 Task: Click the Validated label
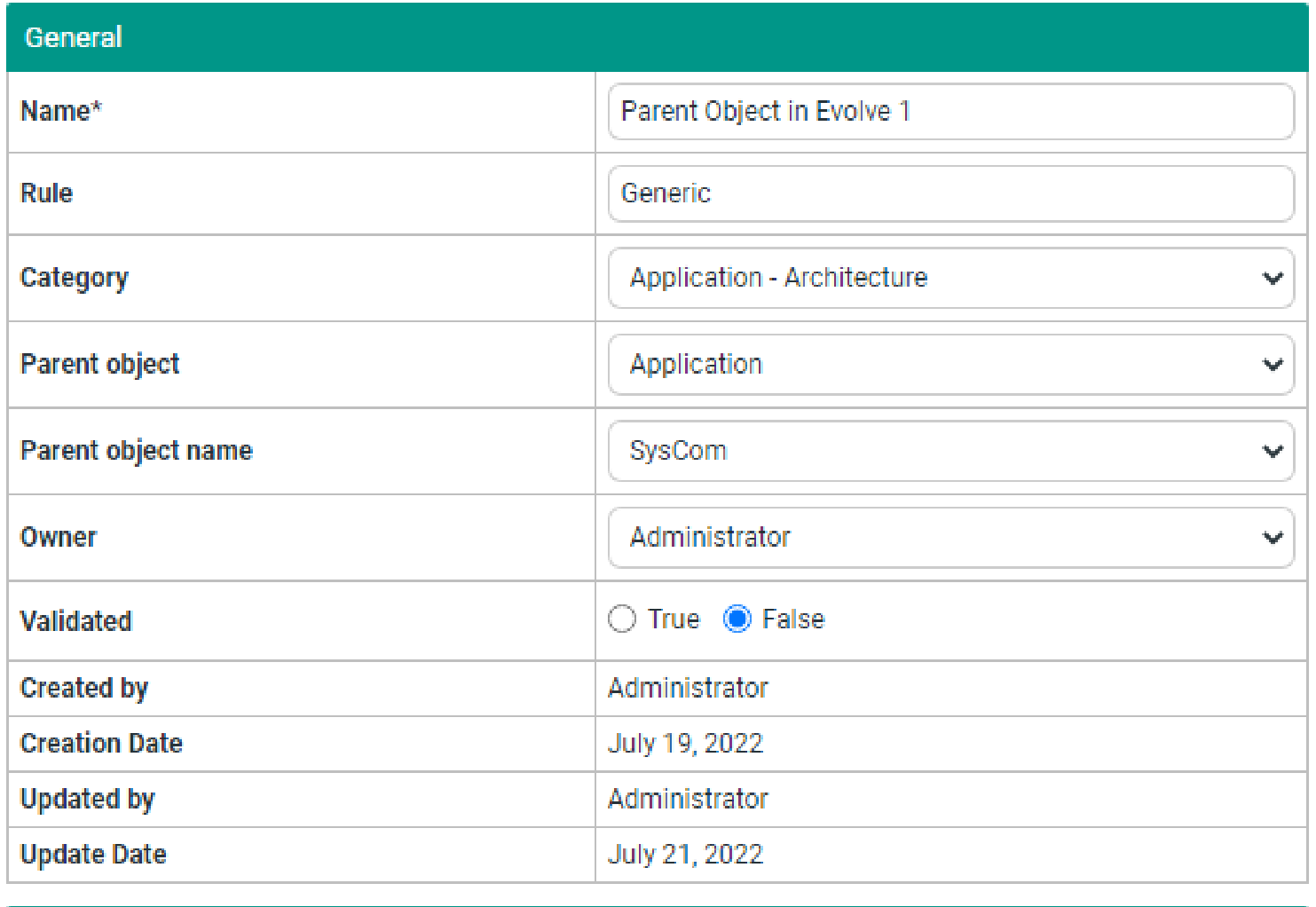[x=76, y=620]
